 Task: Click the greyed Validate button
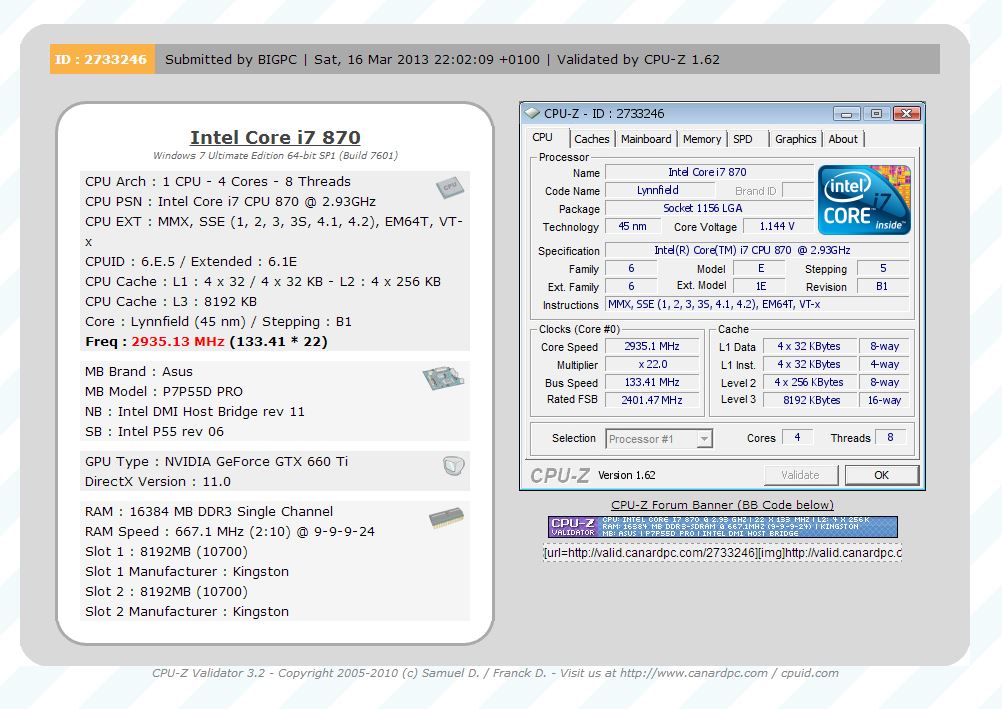(x=800, y=475)
